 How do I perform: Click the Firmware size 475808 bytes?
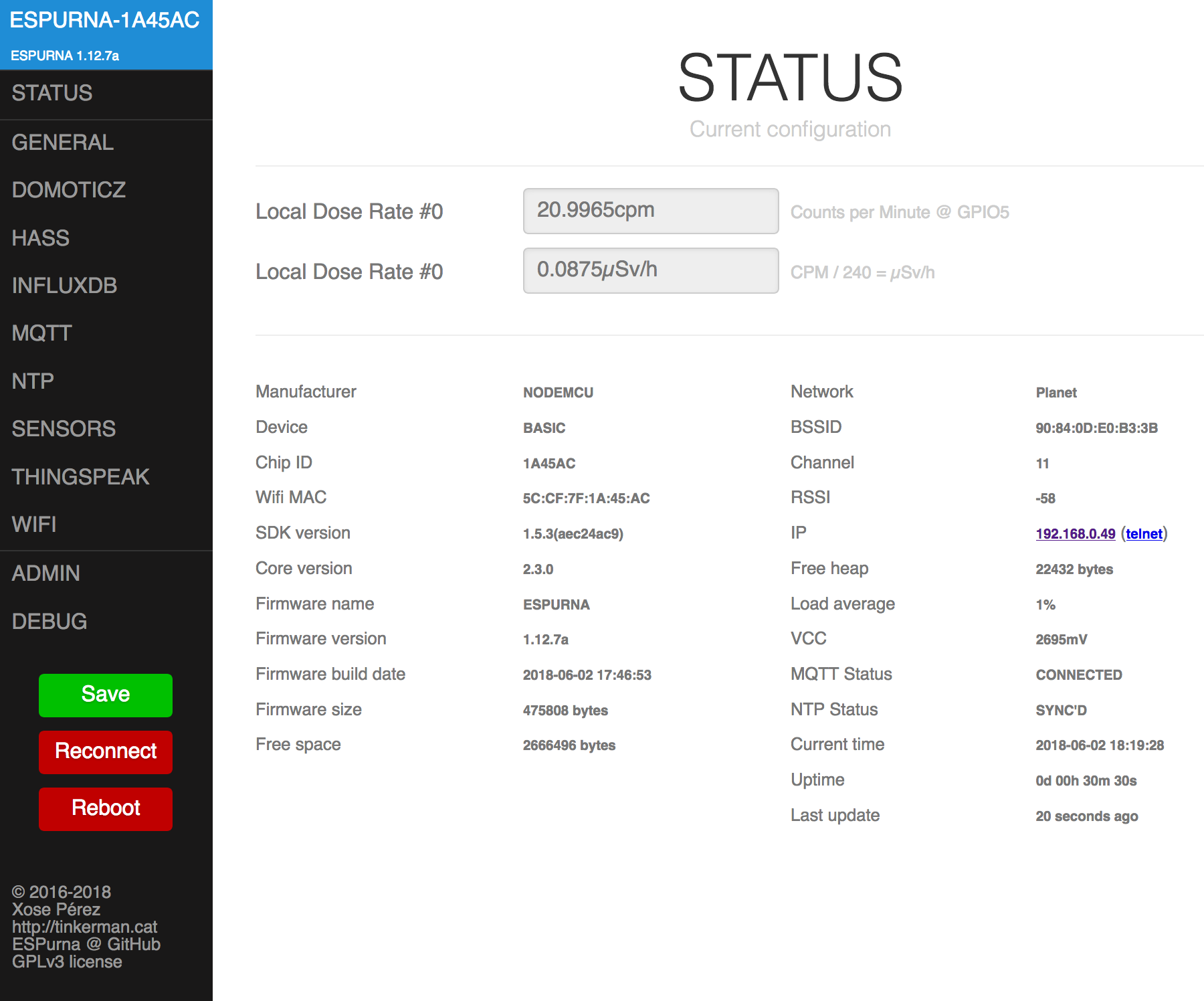coord(565,711)
